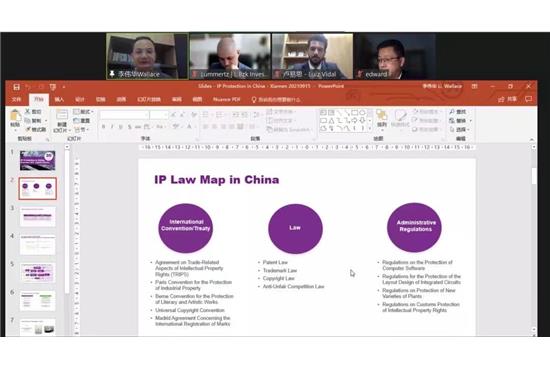The width and height of the screenshot is (550, 368).
Task: Reset the slide with the Reset icon
Action: pos(76,121)
